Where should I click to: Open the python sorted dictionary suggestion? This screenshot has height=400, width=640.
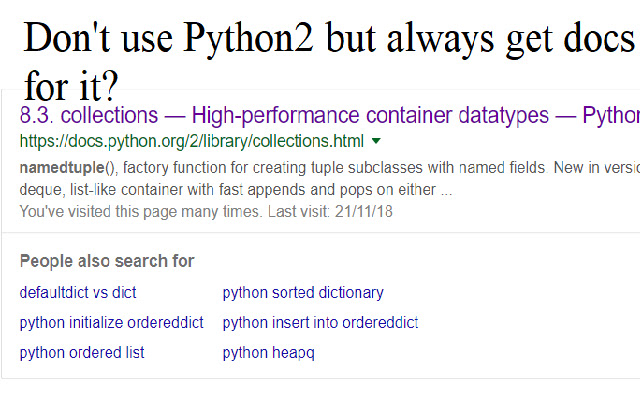pos(303,293)
